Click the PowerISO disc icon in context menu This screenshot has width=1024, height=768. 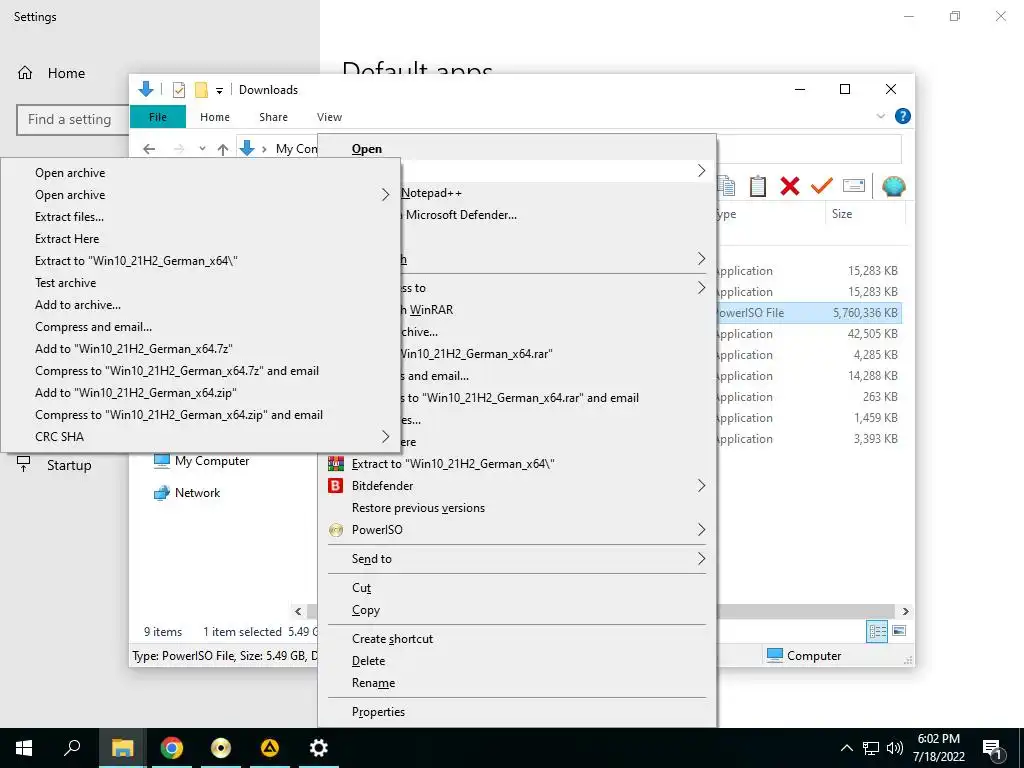336,530
